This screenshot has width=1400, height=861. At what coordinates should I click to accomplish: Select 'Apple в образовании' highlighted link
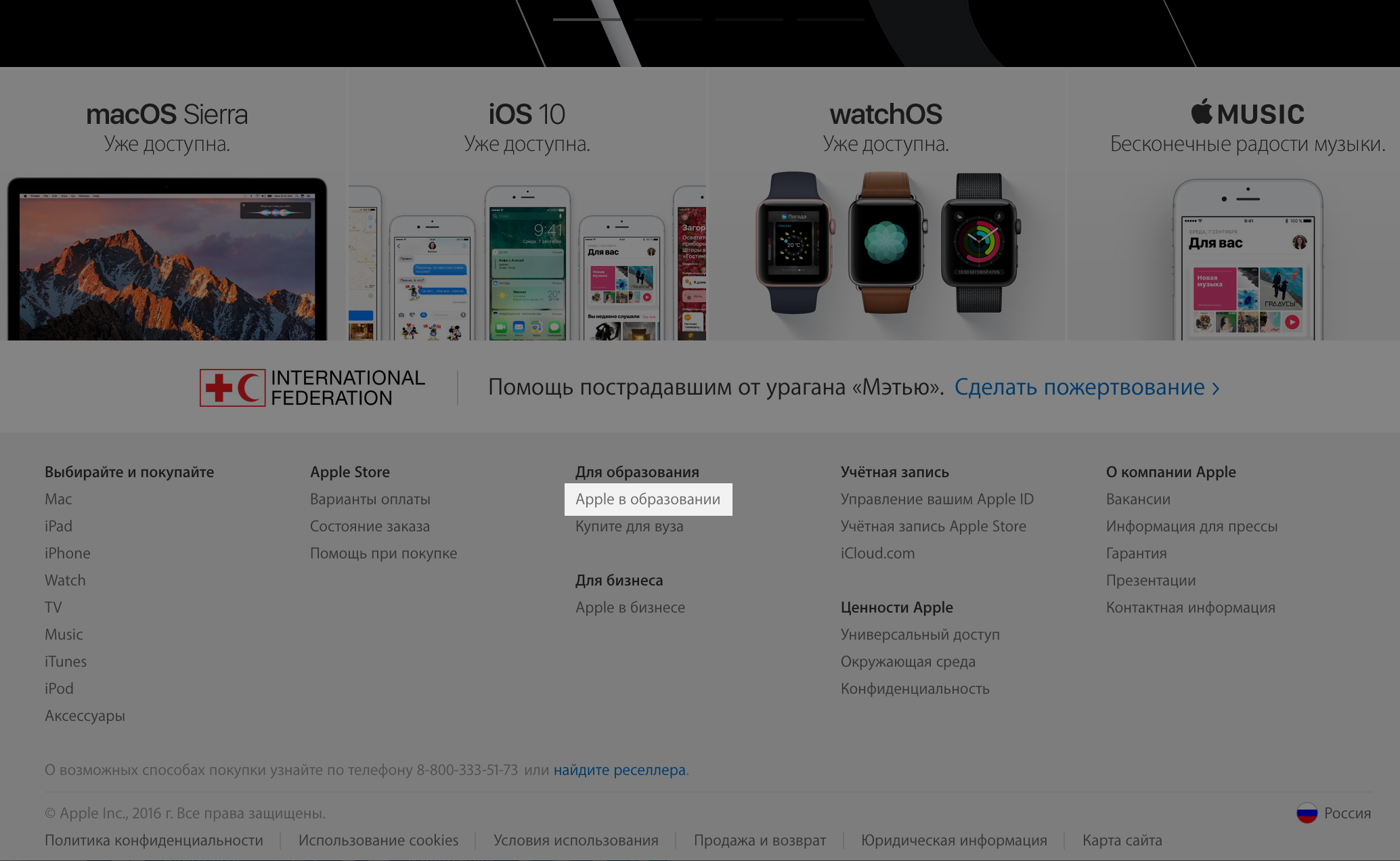[x=648, y=498]
